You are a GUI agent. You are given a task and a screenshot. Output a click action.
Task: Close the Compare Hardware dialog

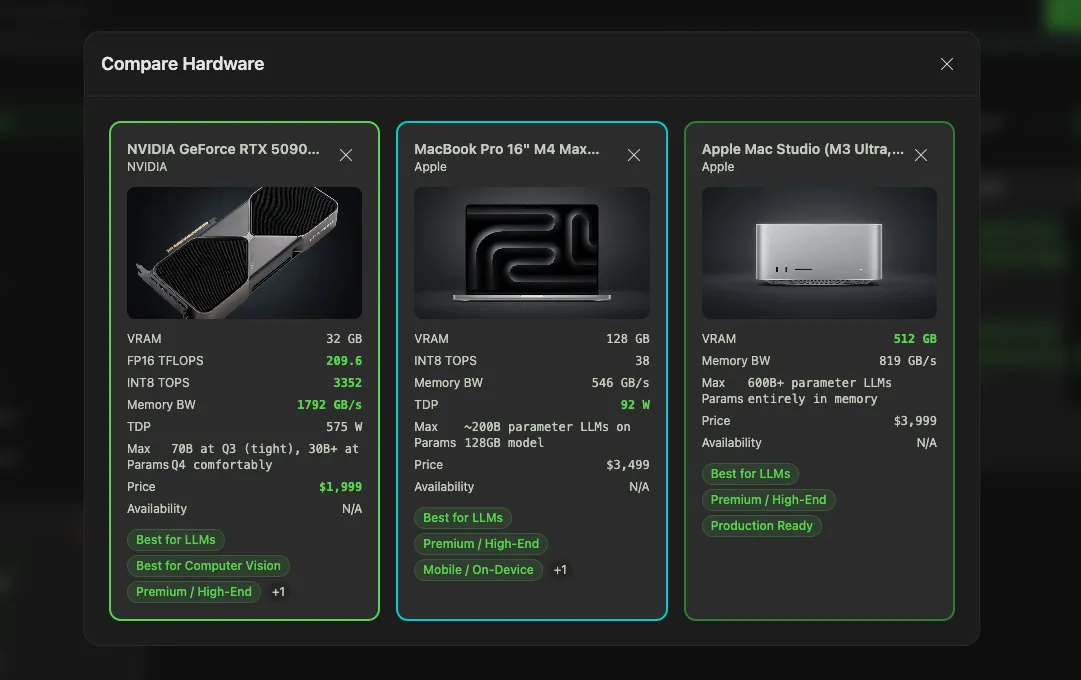[x=946, y=63]
